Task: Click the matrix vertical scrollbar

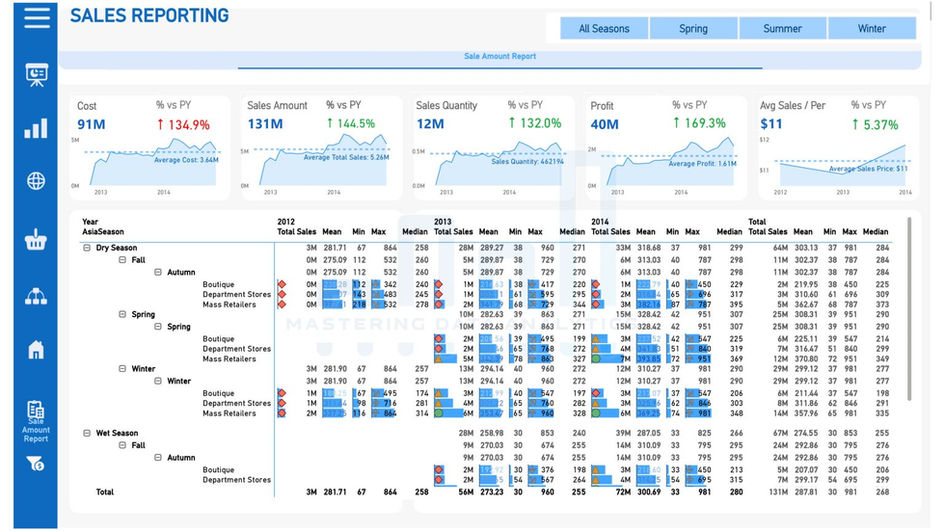Action: pos(908,309)
